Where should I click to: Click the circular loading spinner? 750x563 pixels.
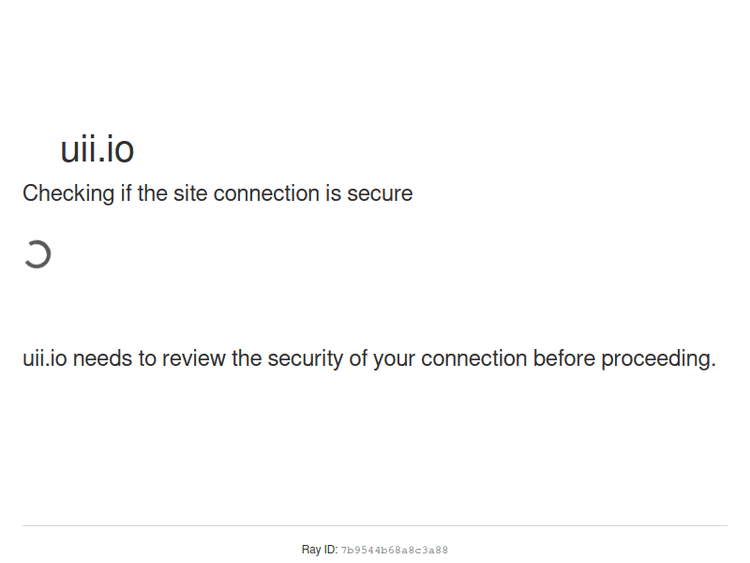37,255
